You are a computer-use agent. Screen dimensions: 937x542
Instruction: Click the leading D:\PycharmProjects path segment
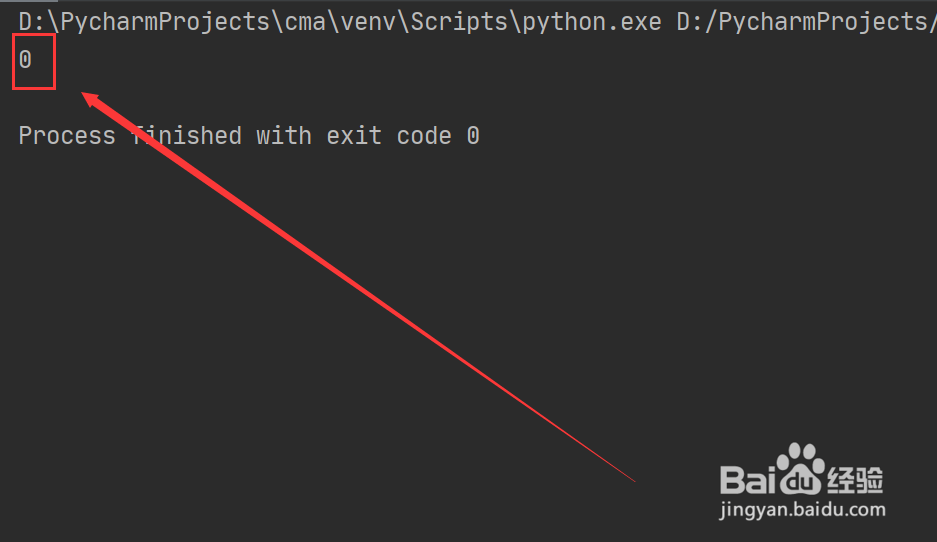coord(145,22)
